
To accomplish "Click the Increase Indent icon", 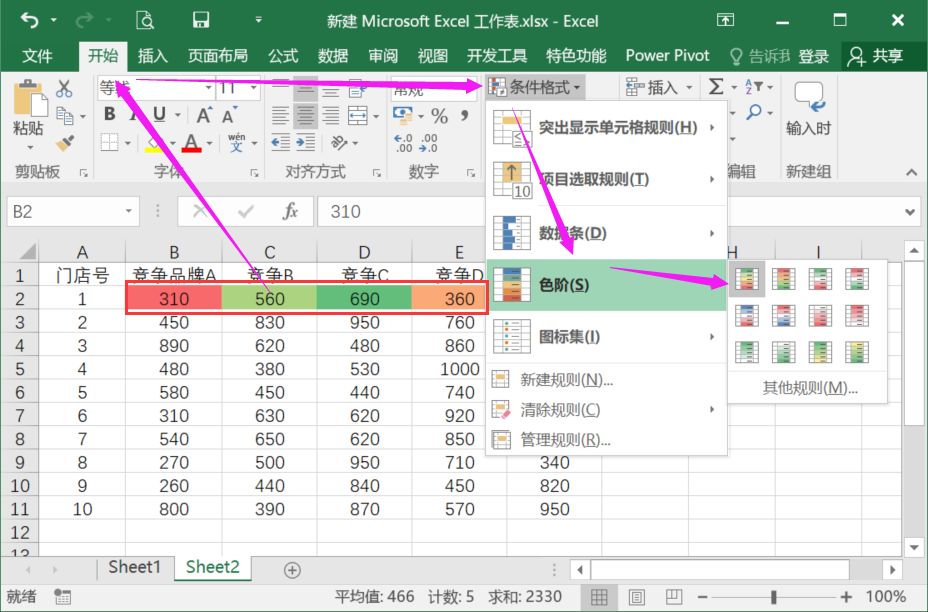I will point(305,143).
